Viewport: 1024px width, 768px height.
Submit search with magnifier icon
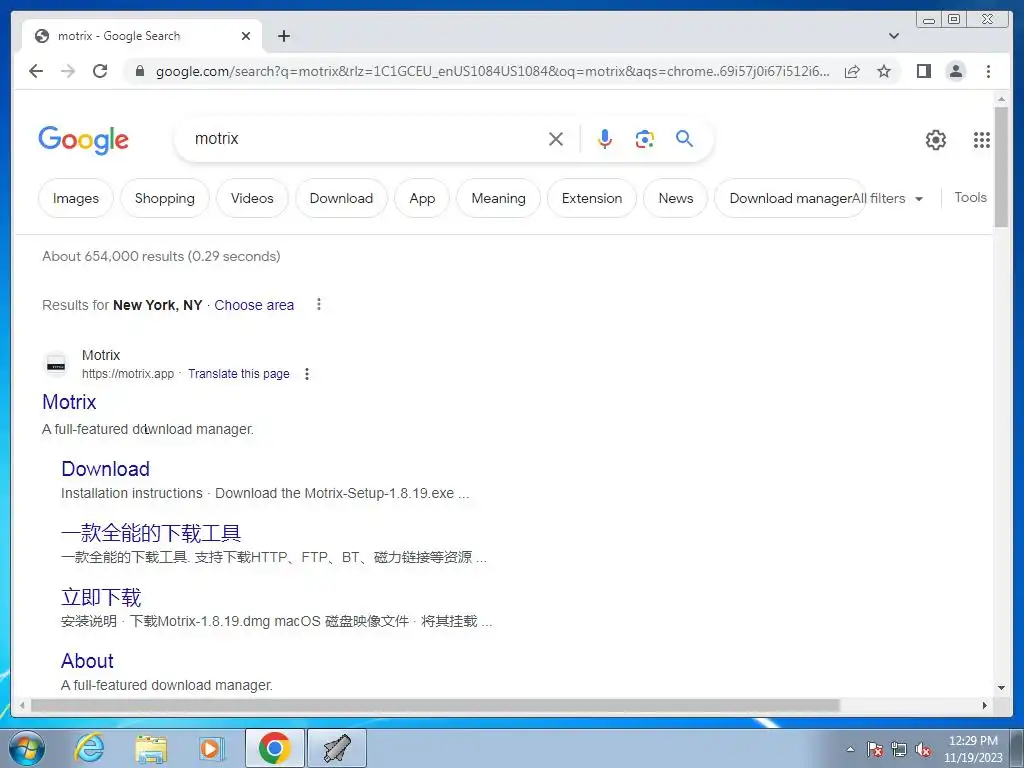[684, 138]
